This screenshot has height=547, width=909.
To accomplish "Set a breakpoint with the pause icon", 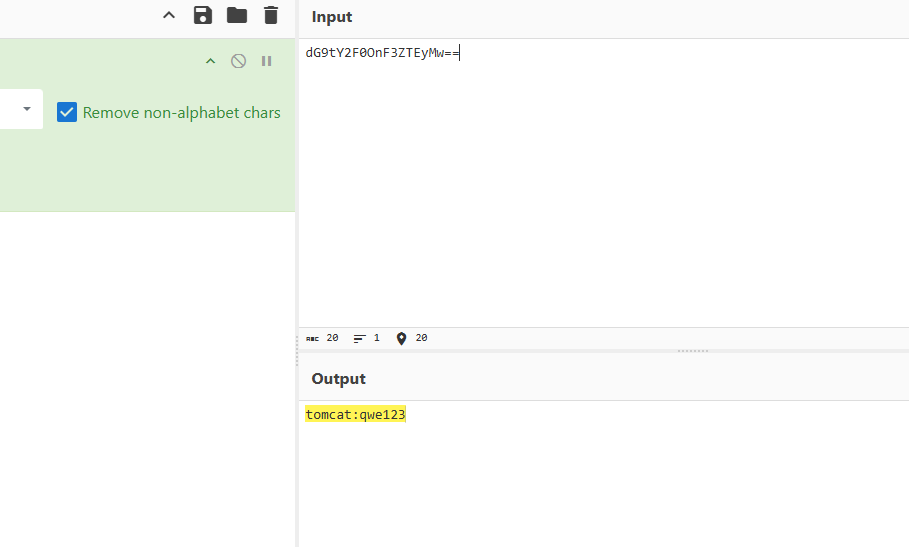I will click(x=267, y=61).
